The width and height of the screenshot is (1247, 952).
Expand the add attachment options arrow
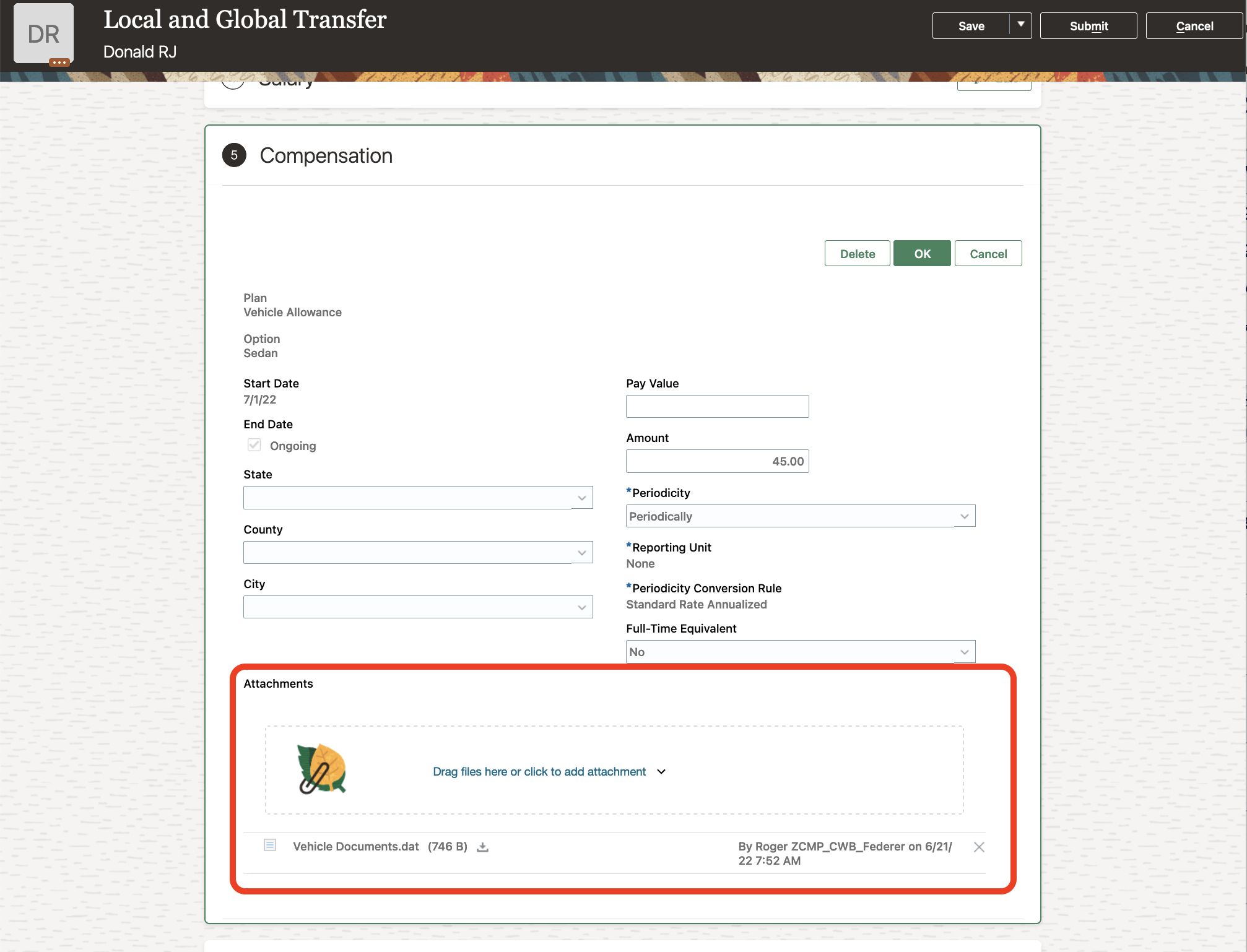[x=661, y=772]
